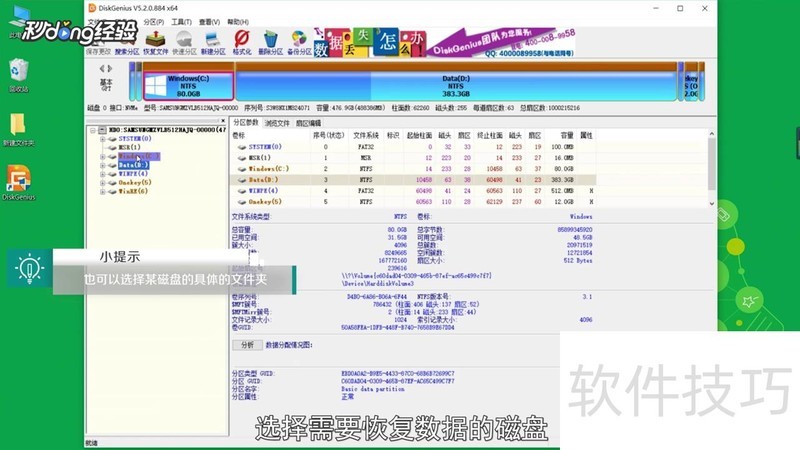Open the 分区(P) menu

[x=154, y=22]
